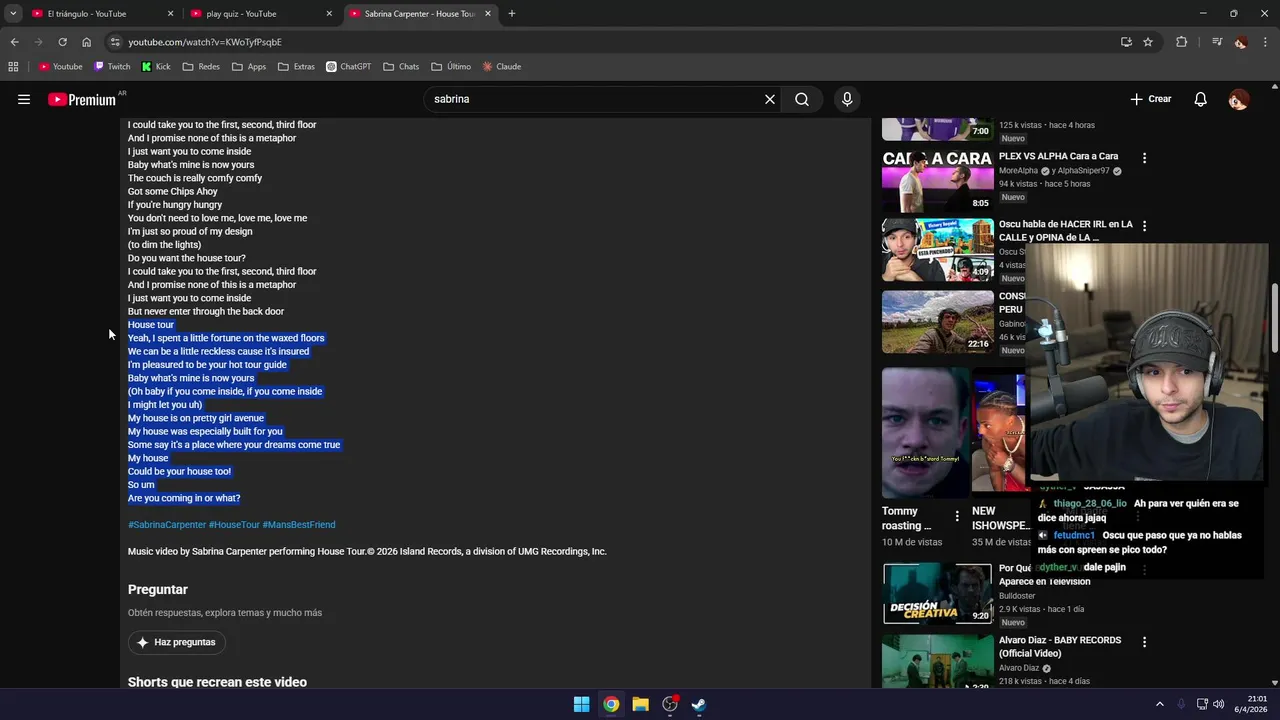Open the Claude bookmark
The width and height of the screenshot is (1280, 720).
coord(502,67)
